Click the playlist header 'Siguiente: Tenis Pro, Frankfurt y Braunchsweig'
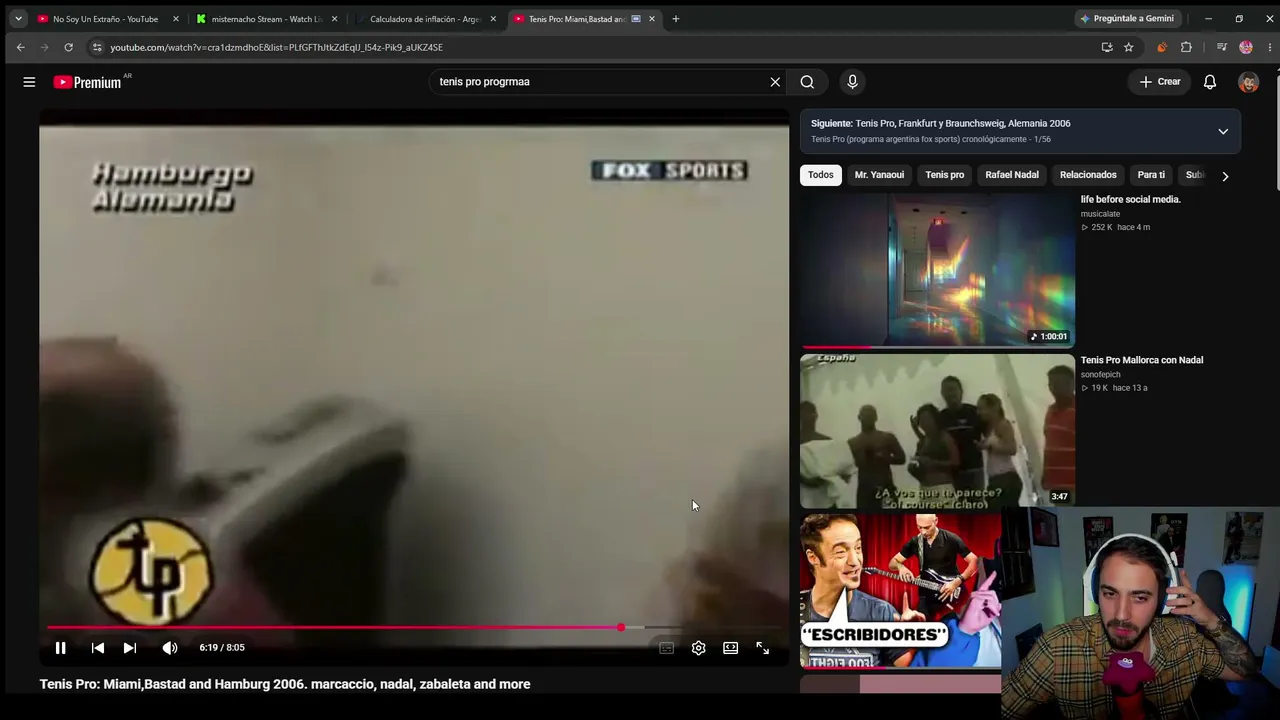The height and width of the screenshot is (720, 1280). 941,124
